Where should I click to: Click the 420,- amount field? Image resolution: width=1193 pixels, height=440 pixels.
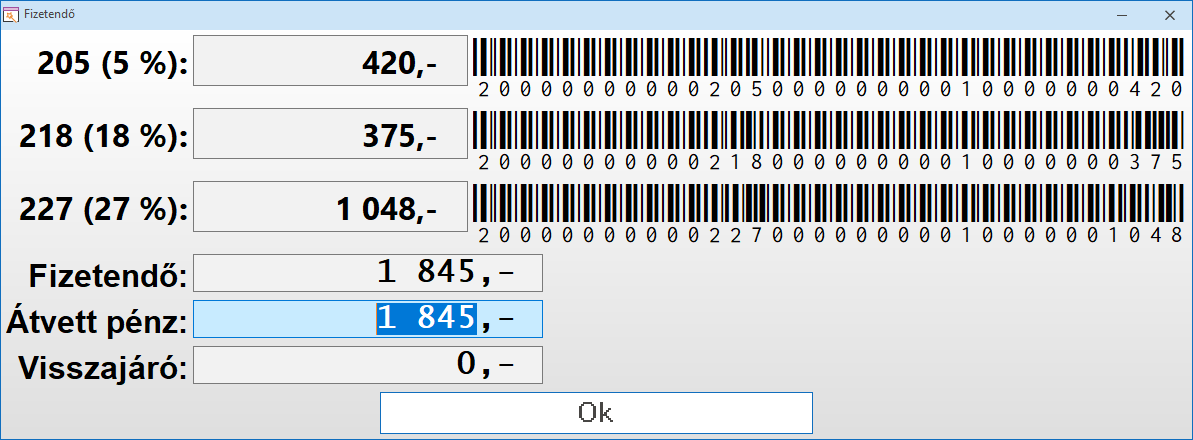[330, 60]
